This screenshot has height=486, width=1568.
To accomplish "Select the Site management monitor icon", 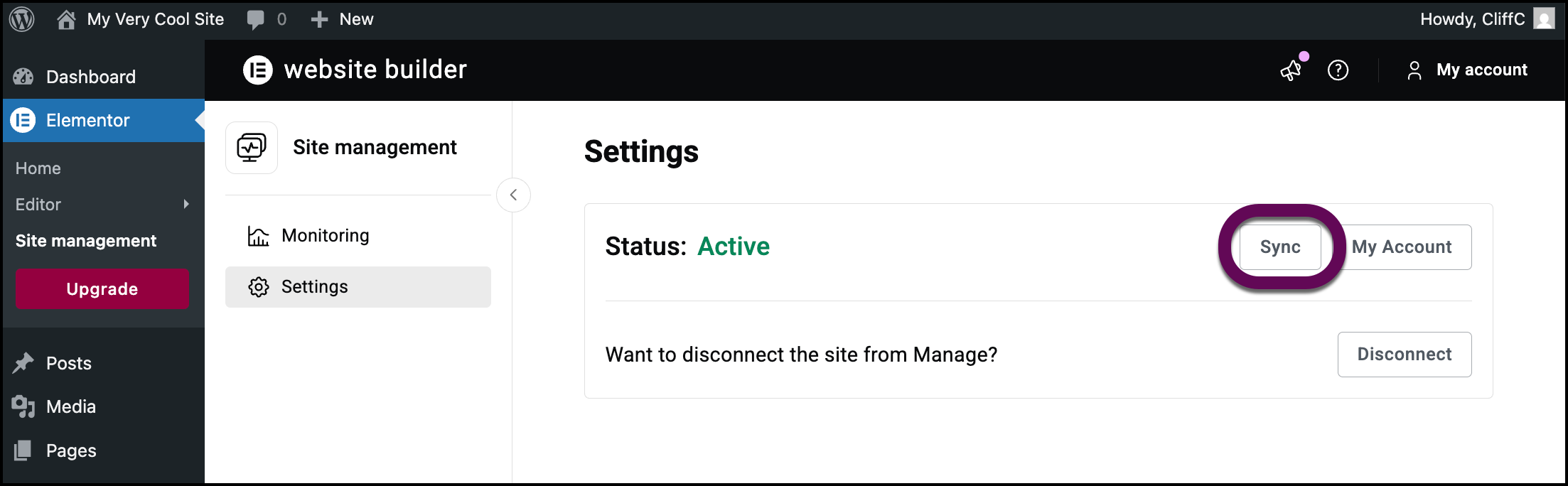I will 251,147.
